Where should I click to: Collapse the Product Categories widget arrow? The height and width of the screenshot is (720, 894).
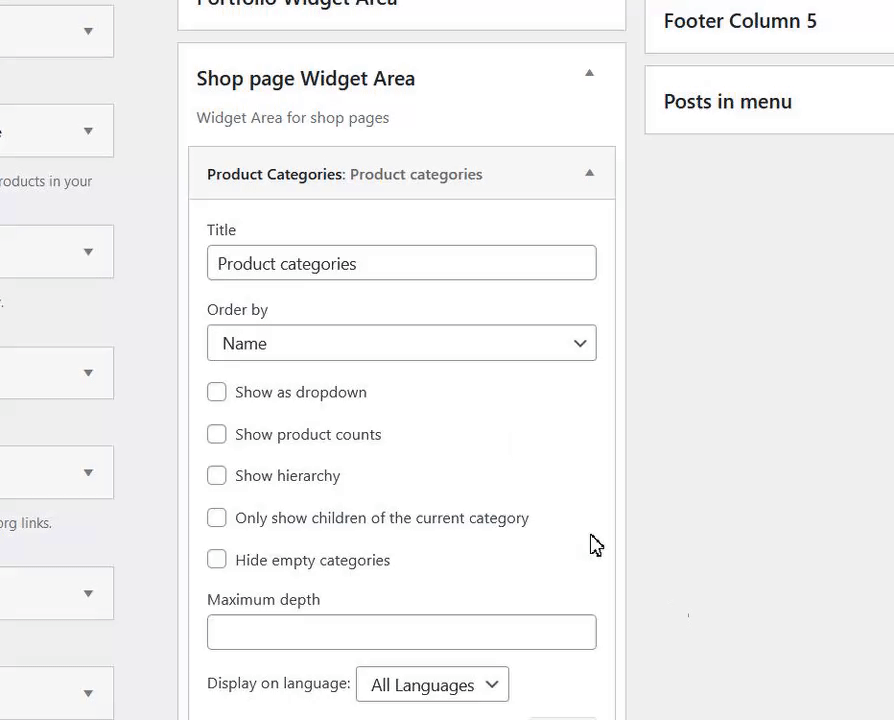pos(589,173)
